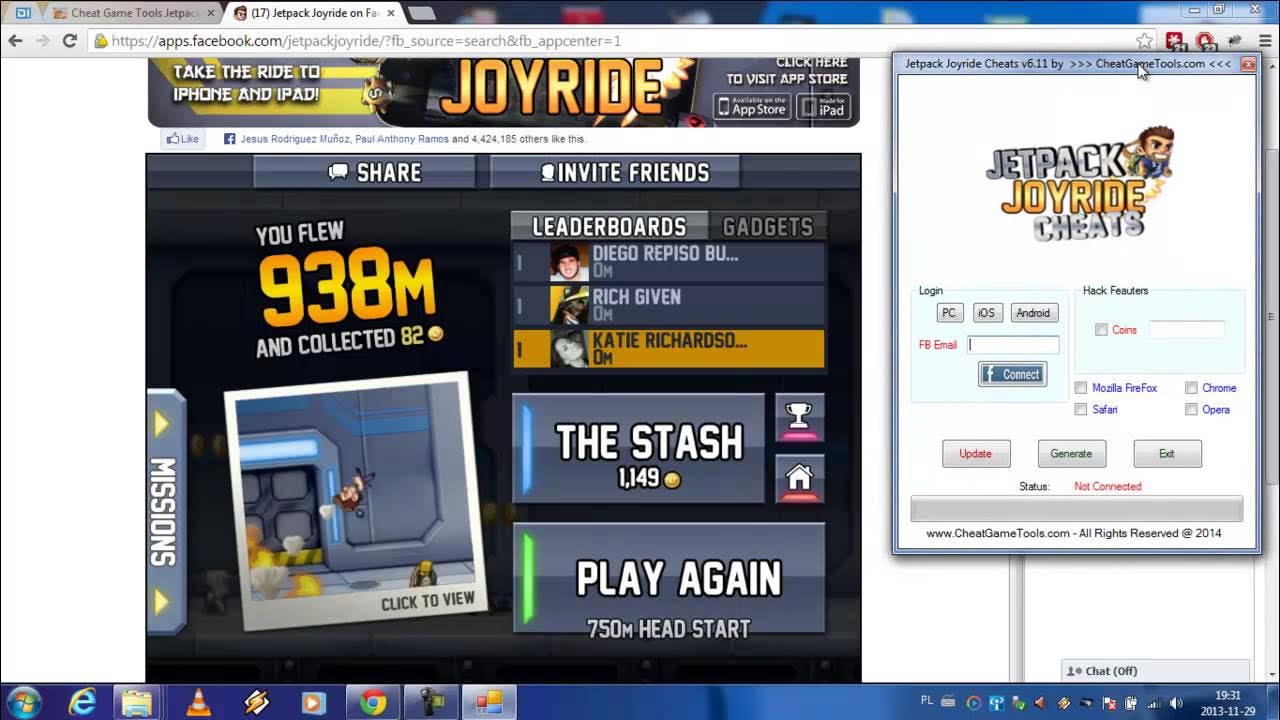Click the Update button

coord(976,454)
